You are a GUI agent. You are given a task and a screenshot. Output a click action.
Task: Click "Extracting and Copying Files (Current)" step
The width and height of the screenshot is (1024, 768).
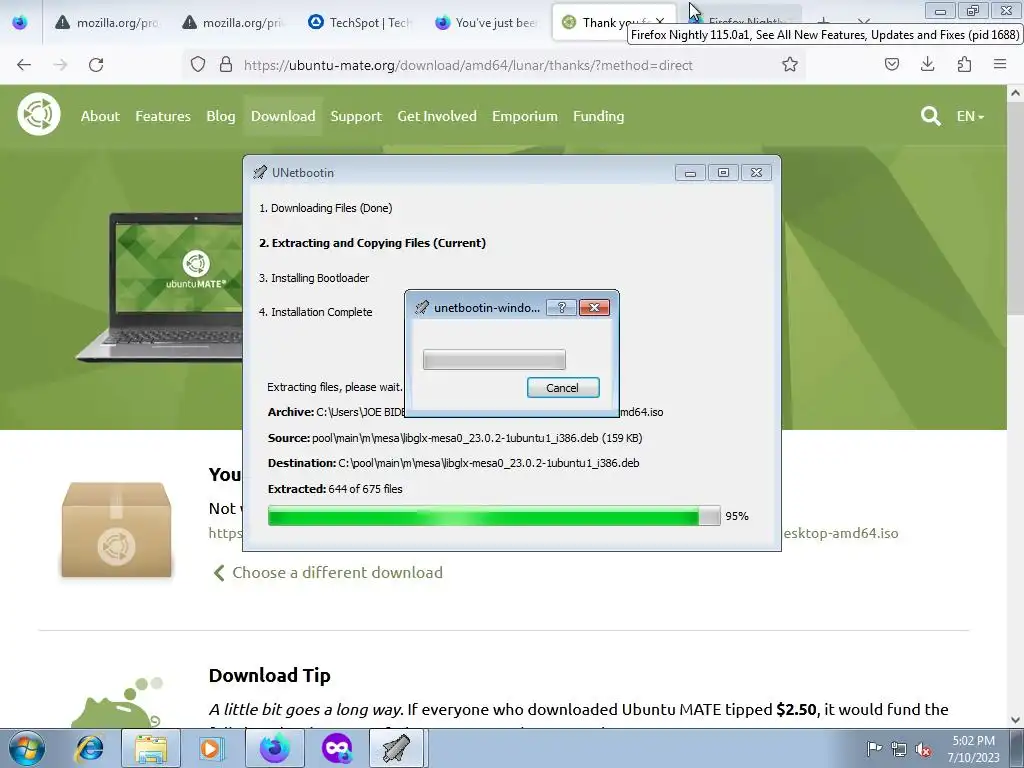click(372, 243)
